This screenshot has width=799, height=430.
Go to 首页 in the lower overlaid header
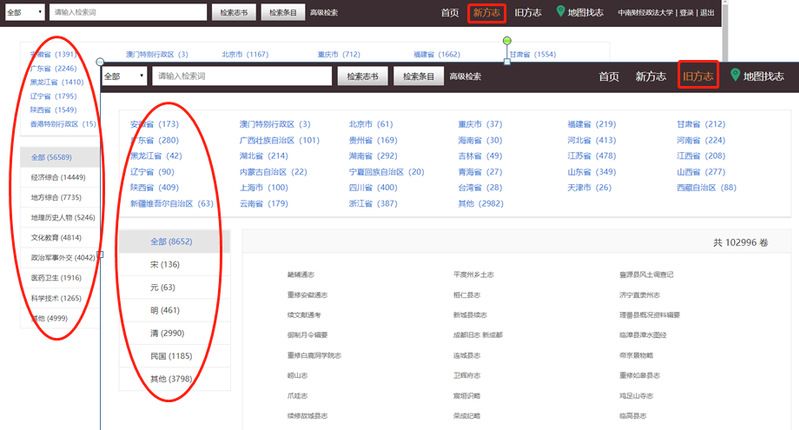point(611,76)
